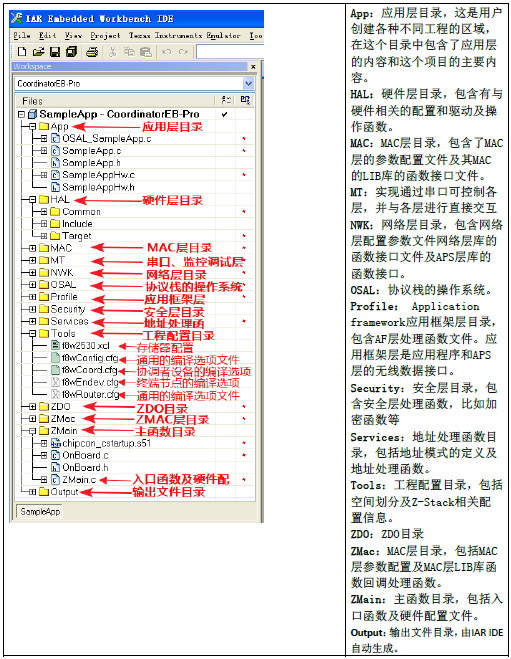Select f8wCoord.cfg in Tools
Image resolution: width=511 pixels, height=659 pixels.
(90, 370)
